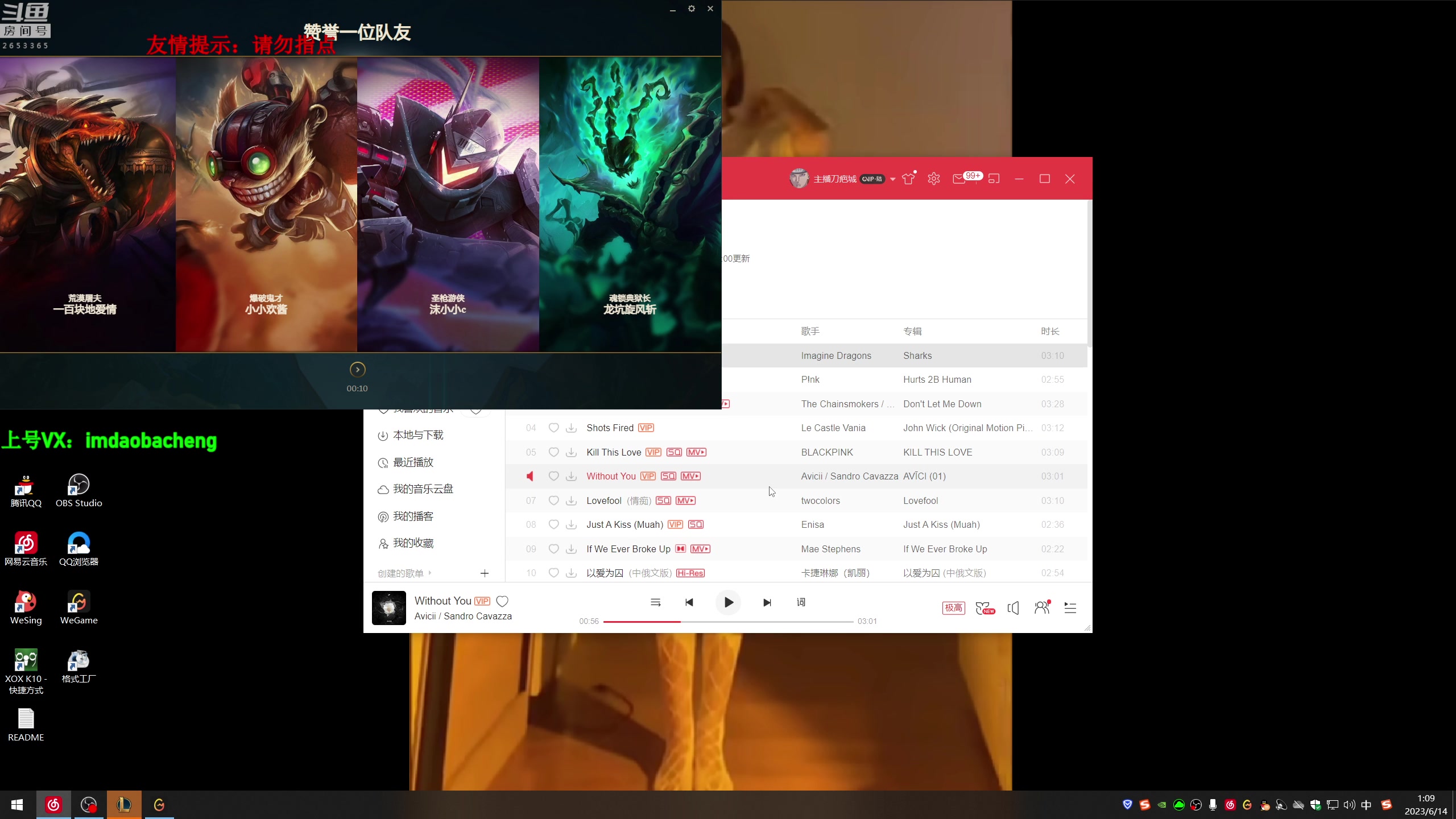
Task: Honor teammate 一百块地爱情 (Renekton card)
Action: point(88,205)
